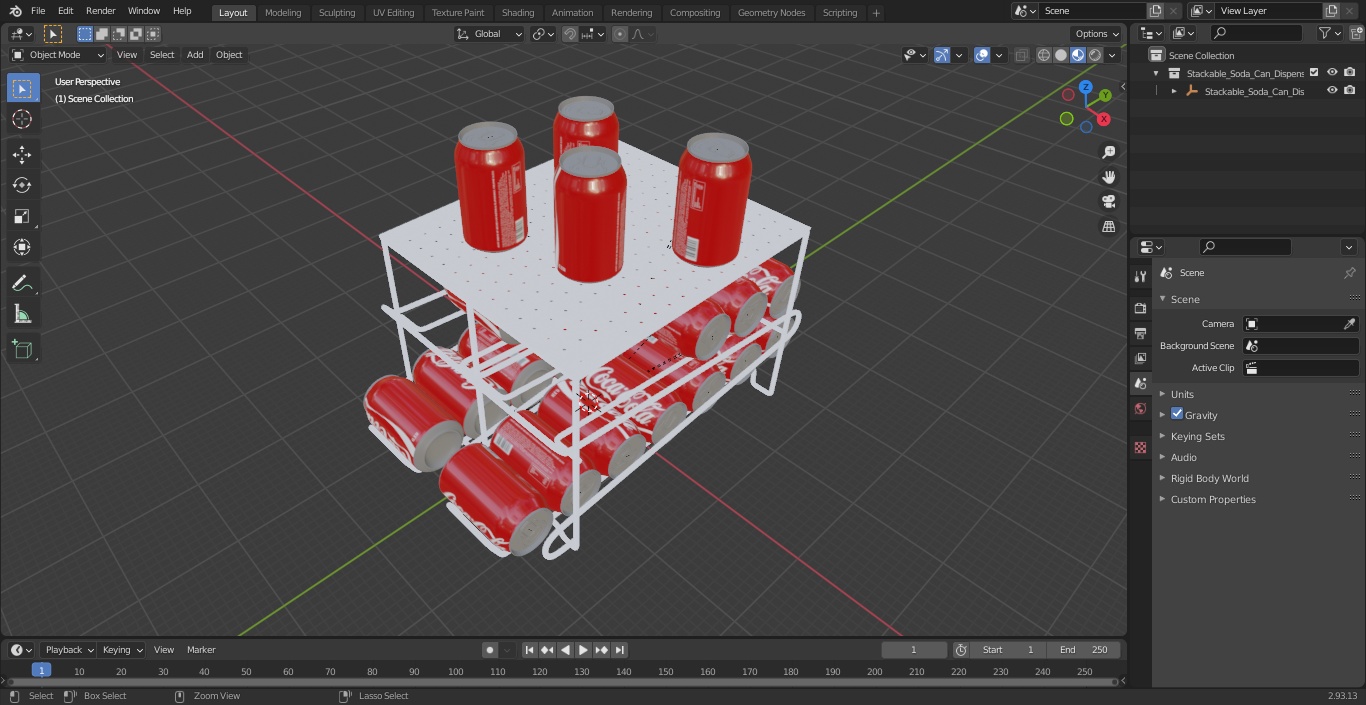Viewport: 1366px width, 705px height.
Task: Click the End frame field showing 250
Action: point(1084,650)
